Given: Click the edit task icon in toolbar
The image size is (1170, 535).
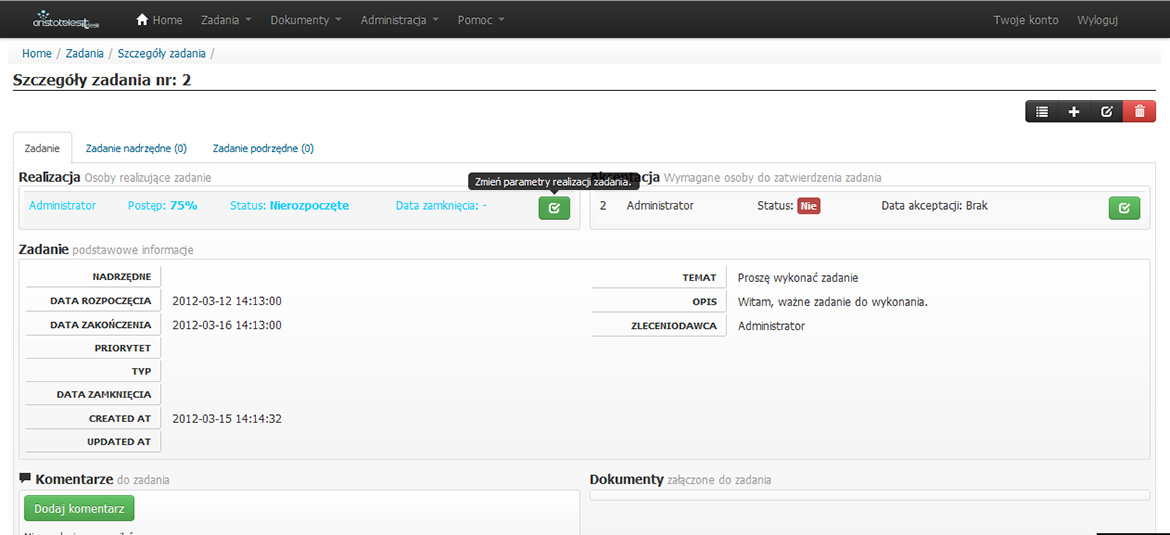Looking at the screenshot, I should click(1106, 112).
